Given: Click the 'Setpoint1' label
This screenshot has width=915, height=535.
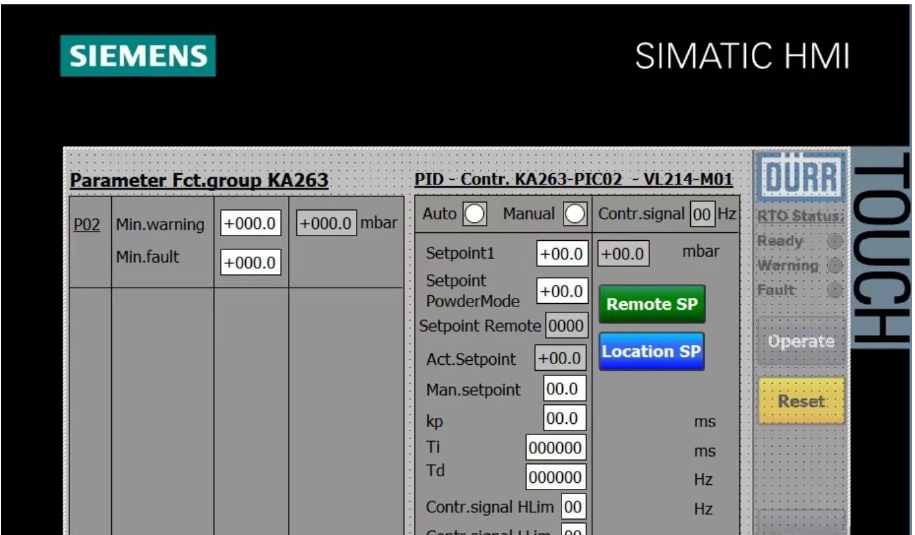Looking at the screenshot, I should 460,253.
